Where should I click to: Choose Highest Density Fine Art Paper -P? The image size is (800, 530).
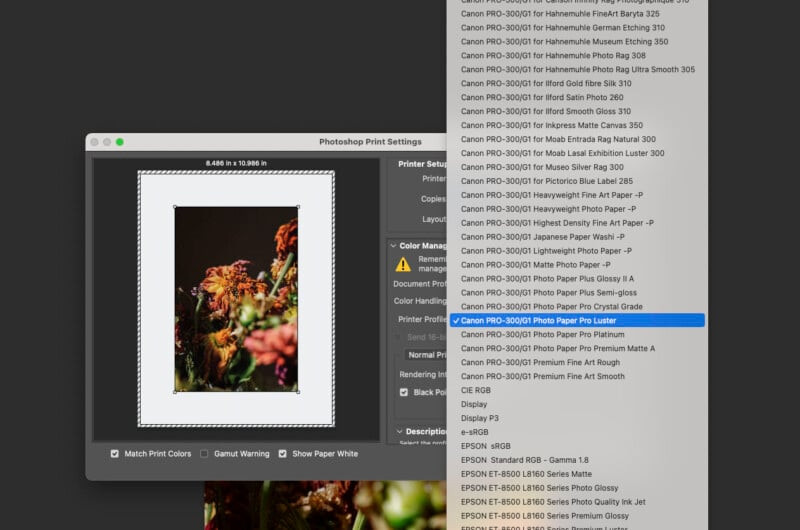(x=577, y=223)
